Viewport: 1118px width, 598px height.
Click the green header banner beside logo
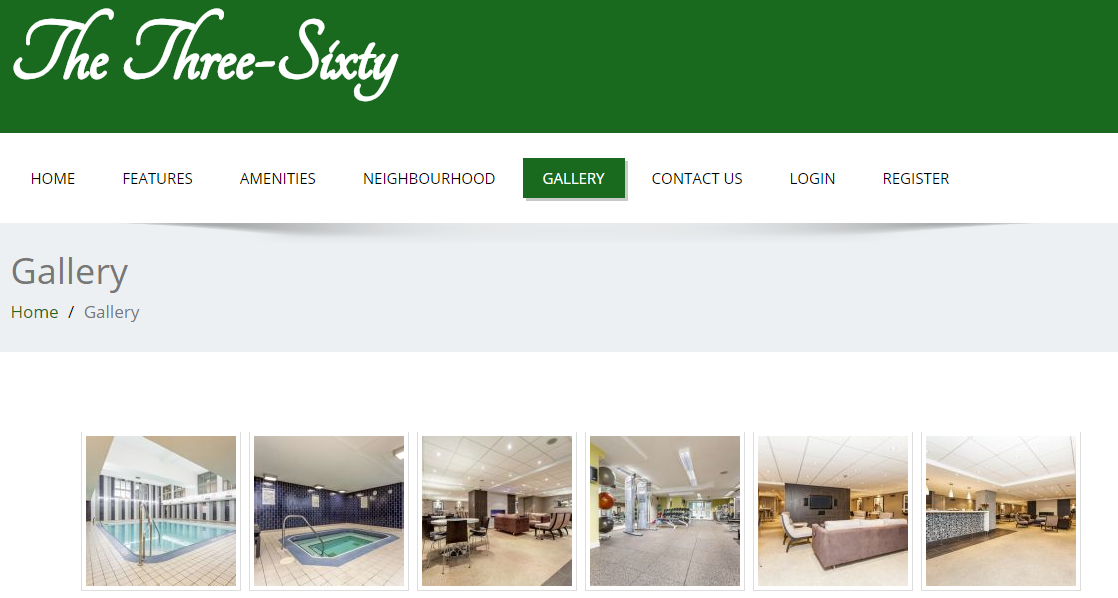coord(756,66)
